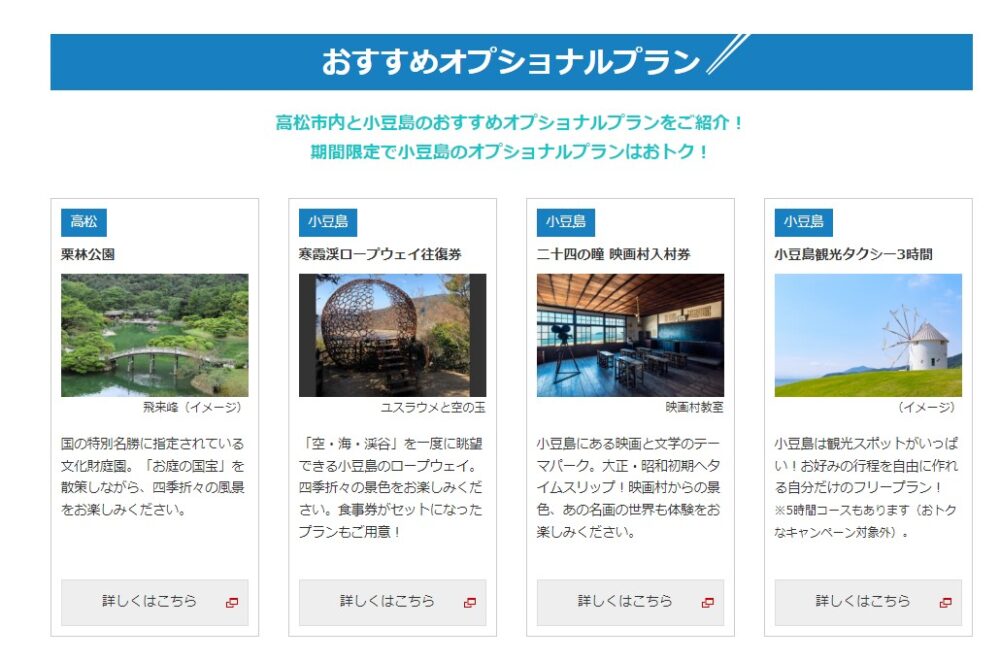The image size is (1000, 661).
Task: Click 小豆島 tag on 寒霞渓ロープウェイ card
Action: [328, 222]
